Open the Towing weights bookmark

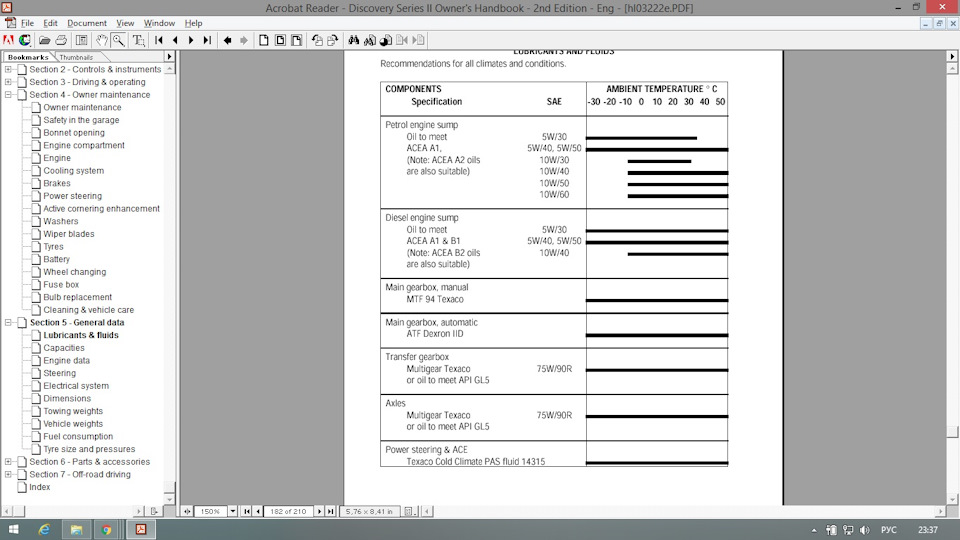pos(73,411)
